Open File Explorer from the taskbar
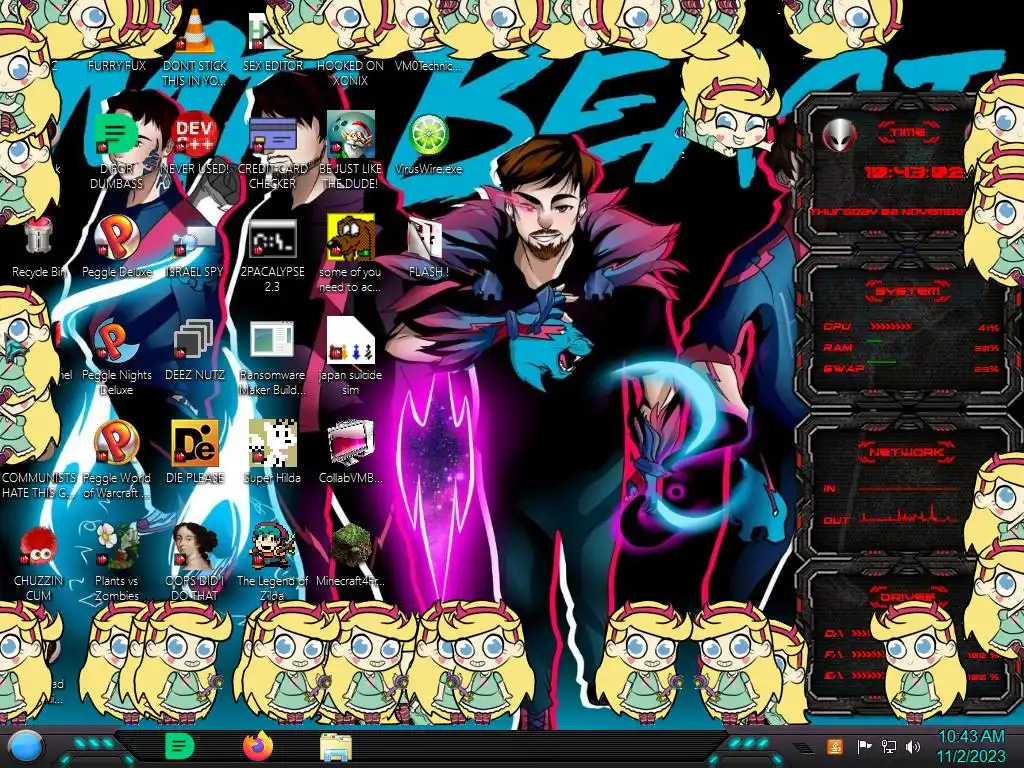The height and width of the screenshot is (768, 1024). [336, 747]
